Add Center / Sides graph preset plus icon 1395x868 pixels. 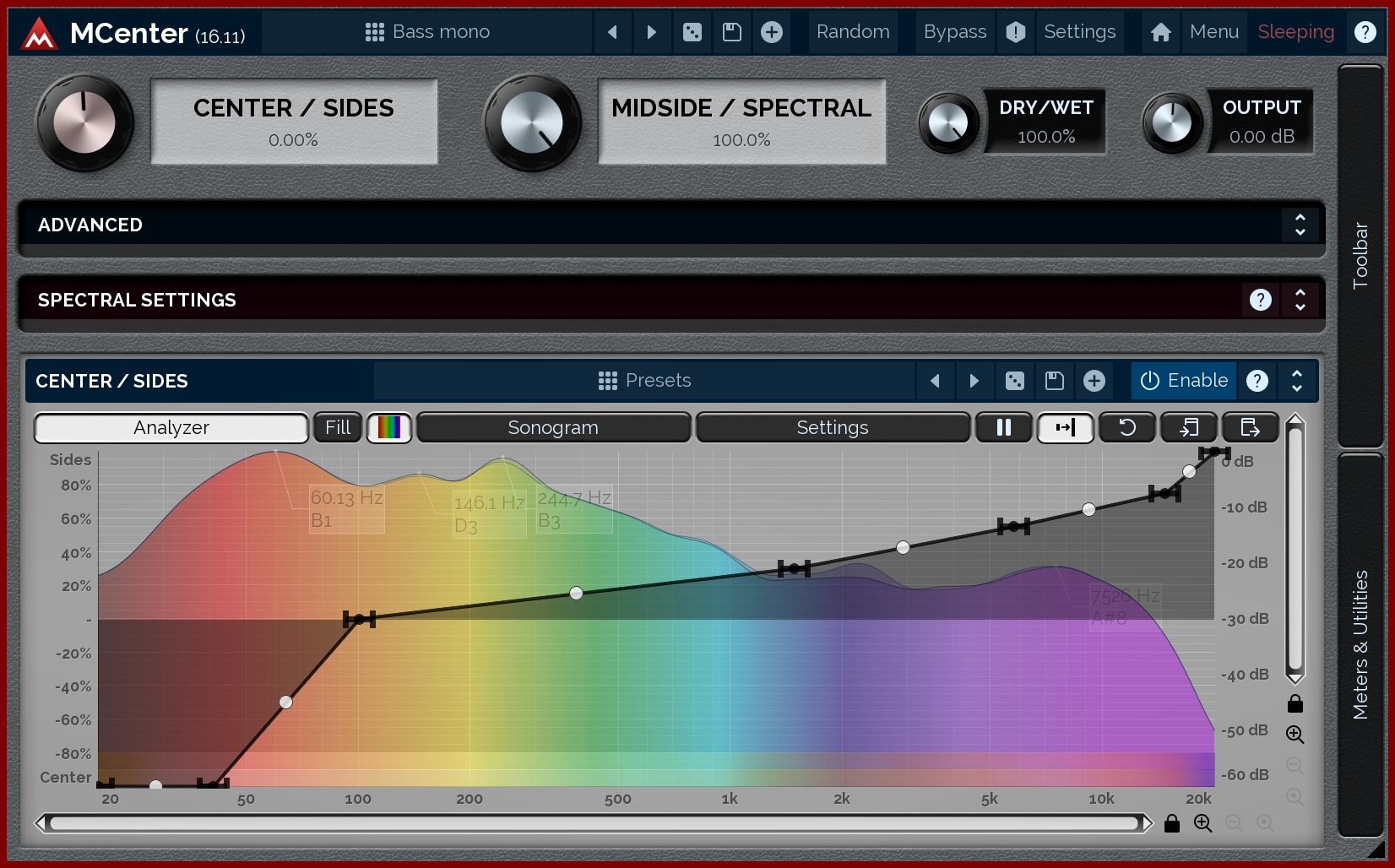pyautogui.click(x=1094, y=381)
